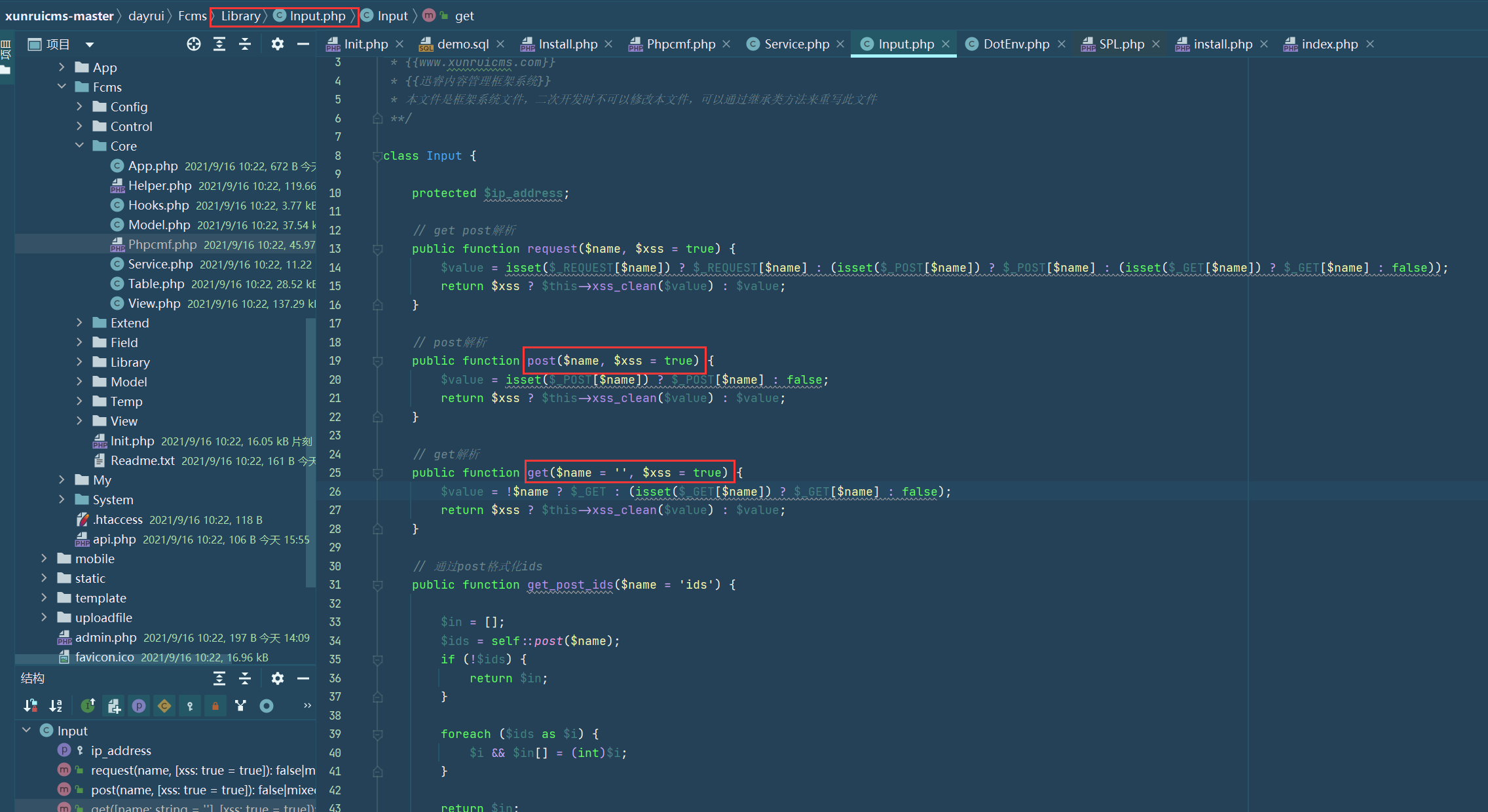Screen dimensions: 1488x812
Task: Expand the Control folder
Action: 79,126
